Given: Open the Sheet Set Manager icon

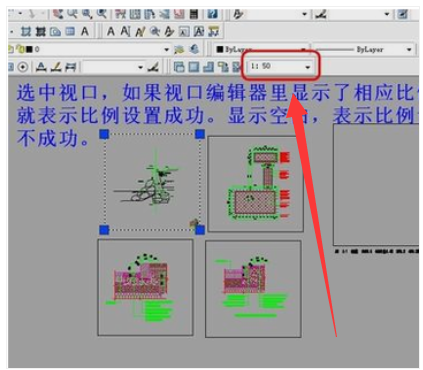Looking at the screenshot, I should pos(164,14).
